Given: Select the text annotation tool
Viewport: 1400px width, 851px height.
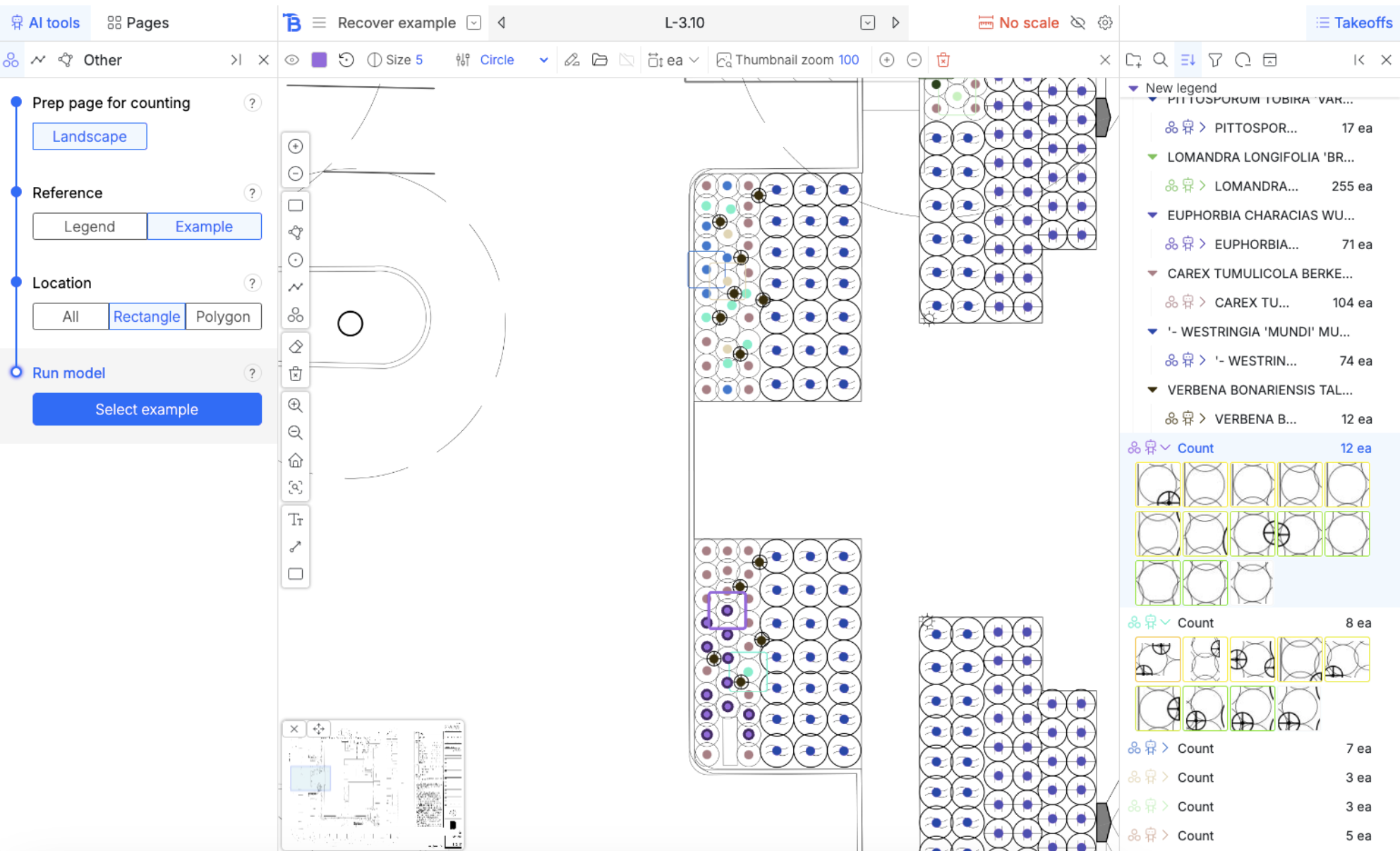Looking at the screenshot, I should pos(296,520).
